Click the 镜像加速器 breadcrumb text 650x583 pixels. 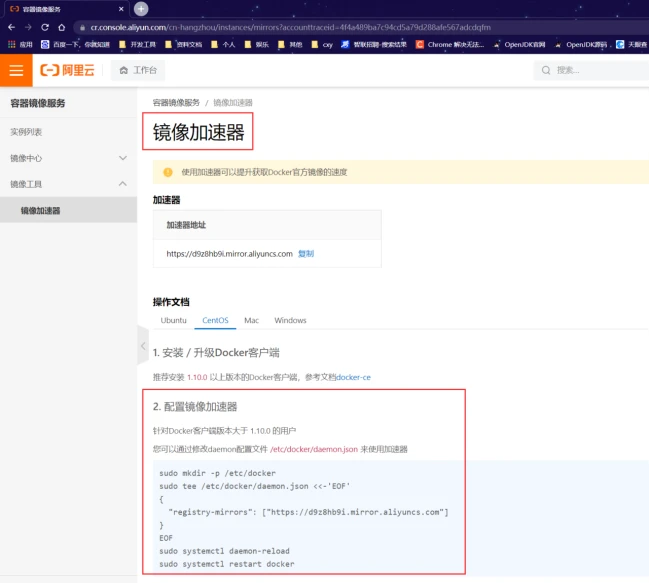233,102
